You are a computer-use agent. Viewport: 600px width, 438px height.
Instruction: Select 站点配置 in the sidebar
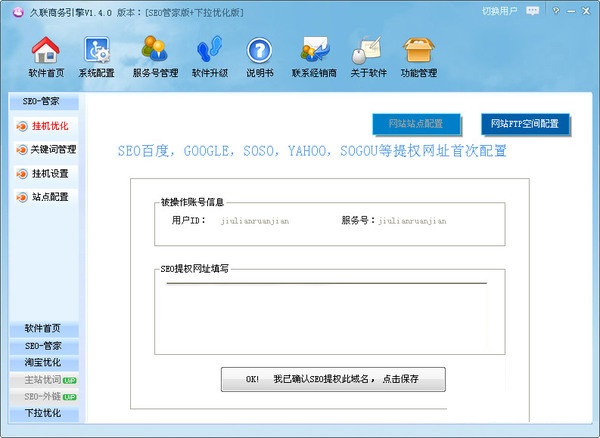[50, 197]
